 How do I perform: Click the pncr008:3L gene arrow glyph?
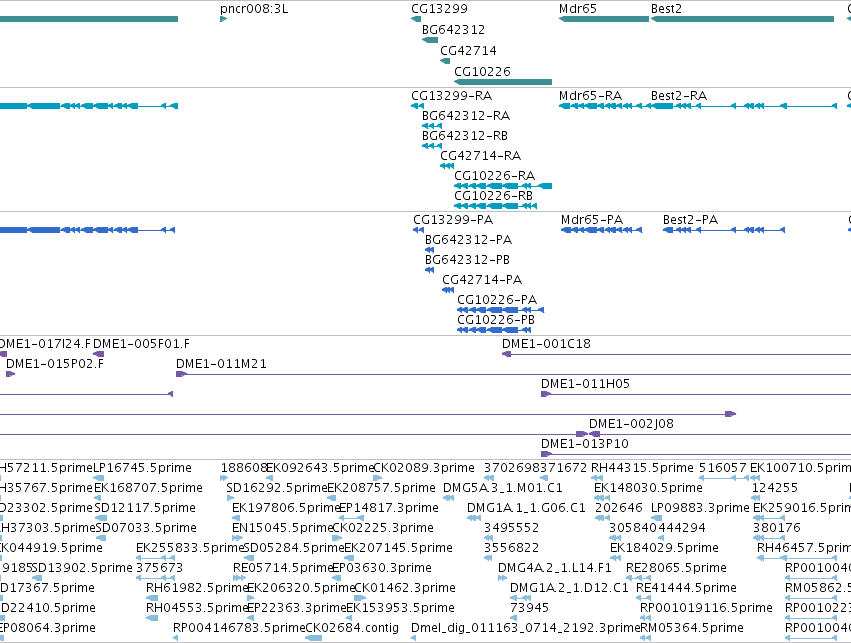pyautogui.click(x=223, y=19)
